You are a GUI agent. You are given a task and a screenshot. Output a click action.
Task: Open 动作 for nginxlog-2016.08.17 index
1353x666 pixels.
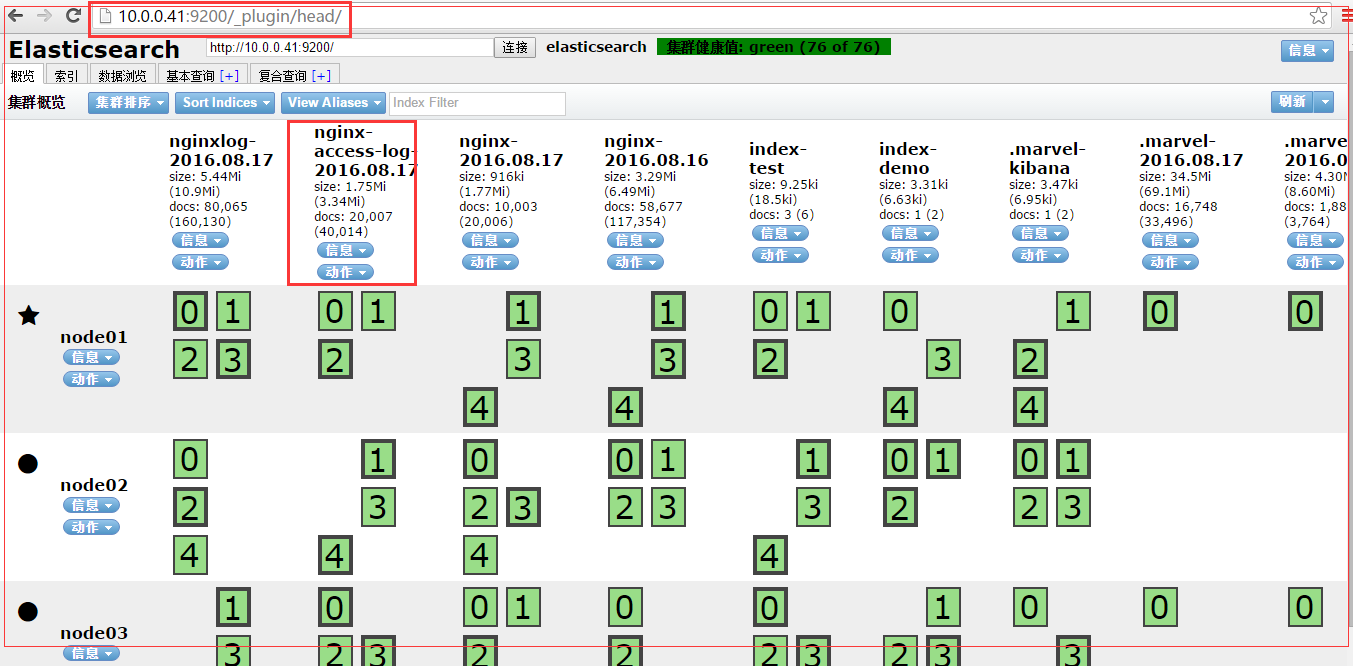200,262
